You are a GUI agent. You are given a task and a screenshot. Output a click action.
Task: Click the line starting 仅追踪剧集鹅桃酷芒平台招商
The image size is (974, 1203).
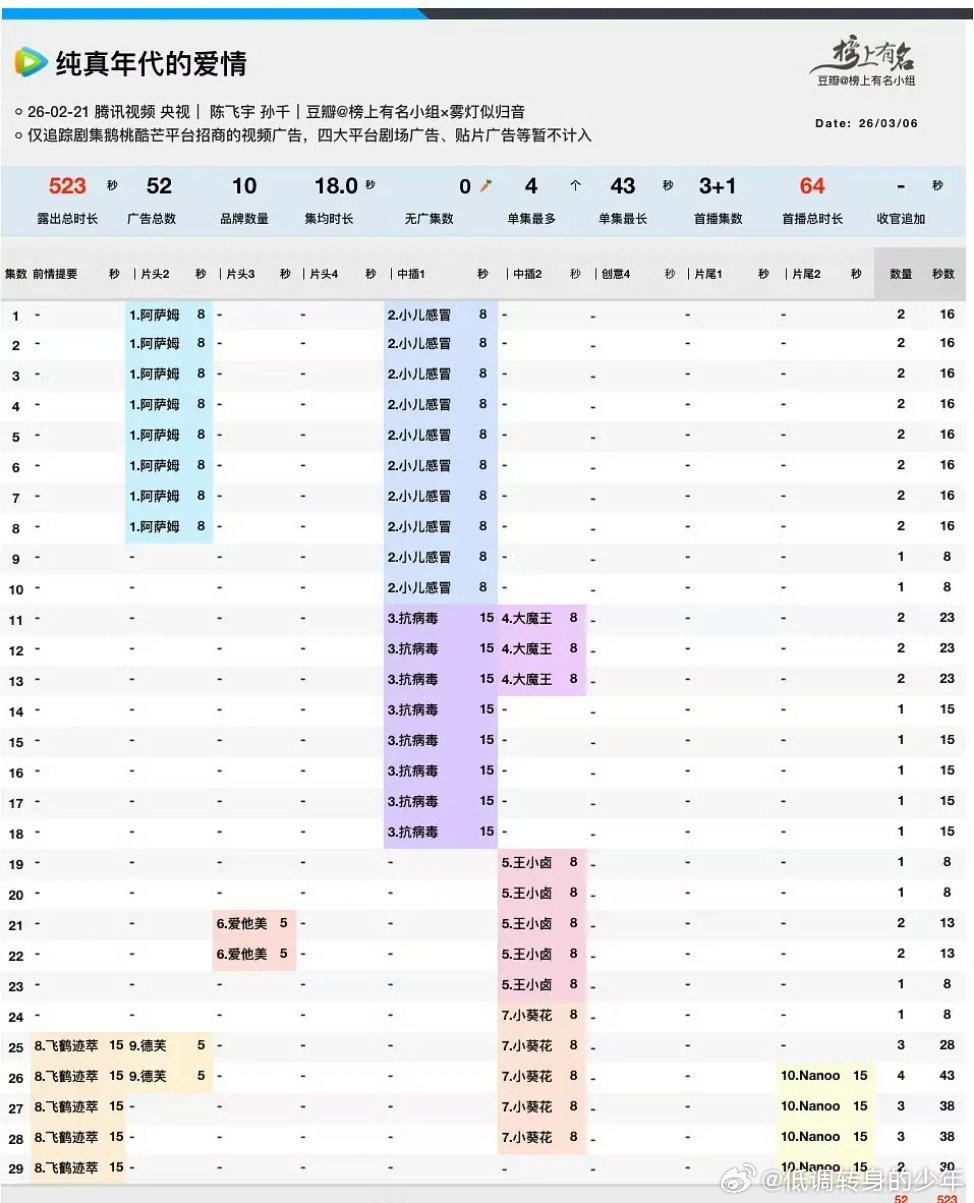(310, 135)
